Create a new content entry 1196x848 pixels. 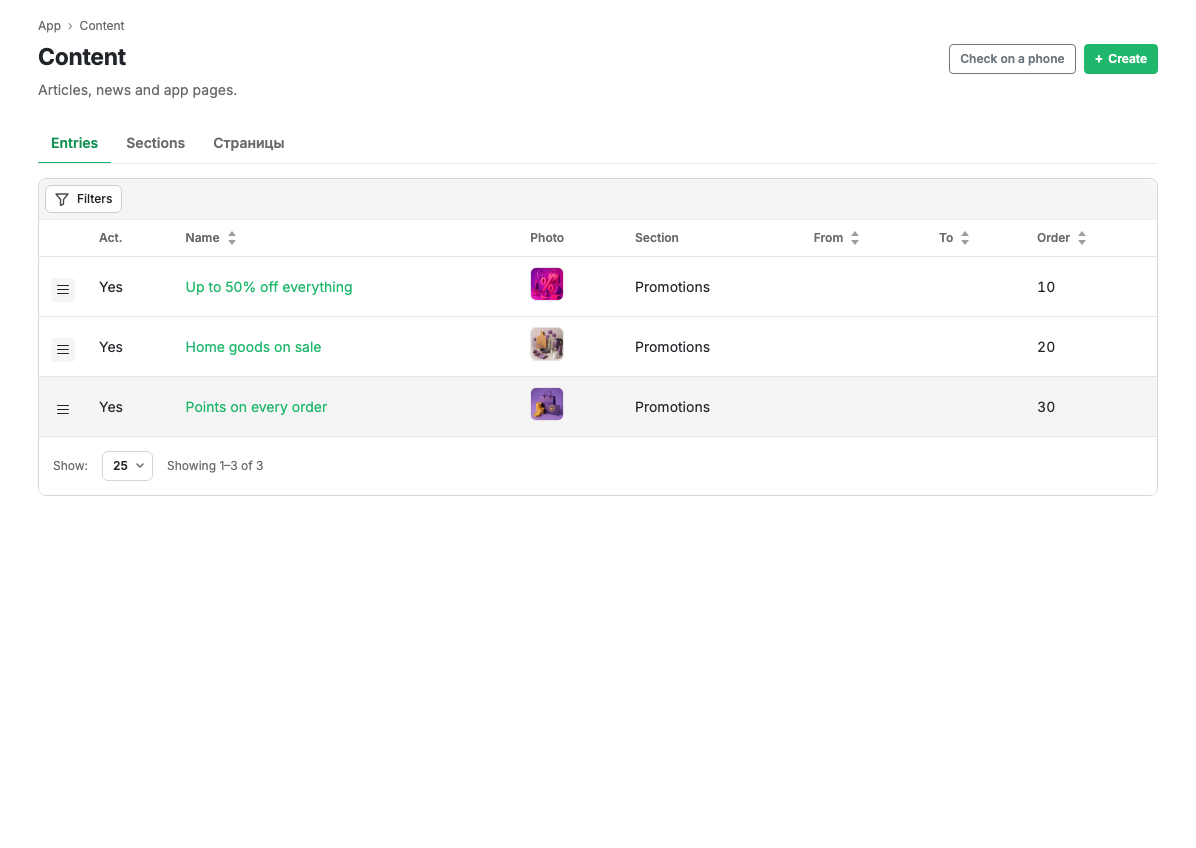[x=1120, y=59]
